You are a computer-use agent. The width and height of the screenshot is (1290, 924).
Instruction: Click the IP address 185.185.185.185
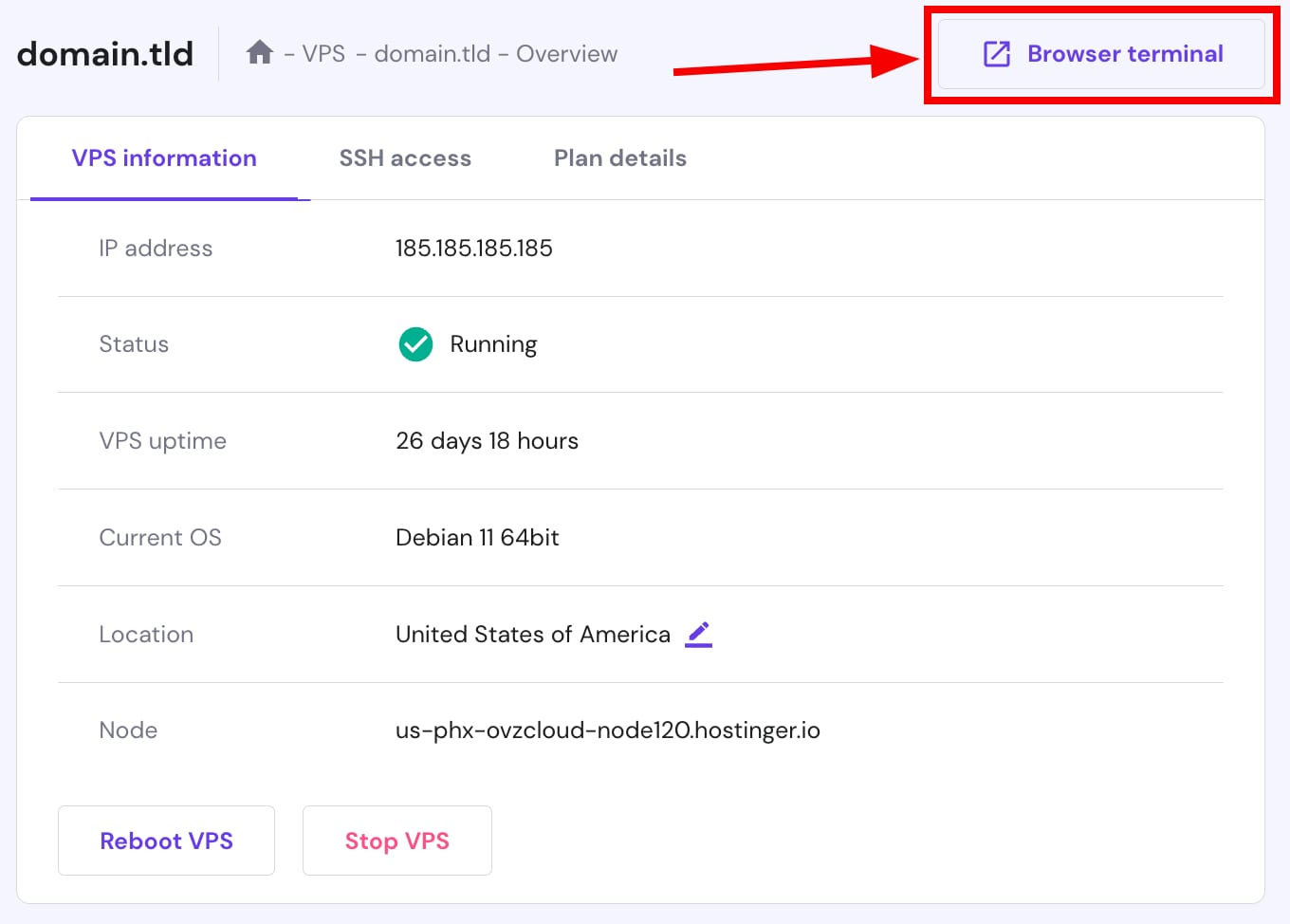[474, 248]
